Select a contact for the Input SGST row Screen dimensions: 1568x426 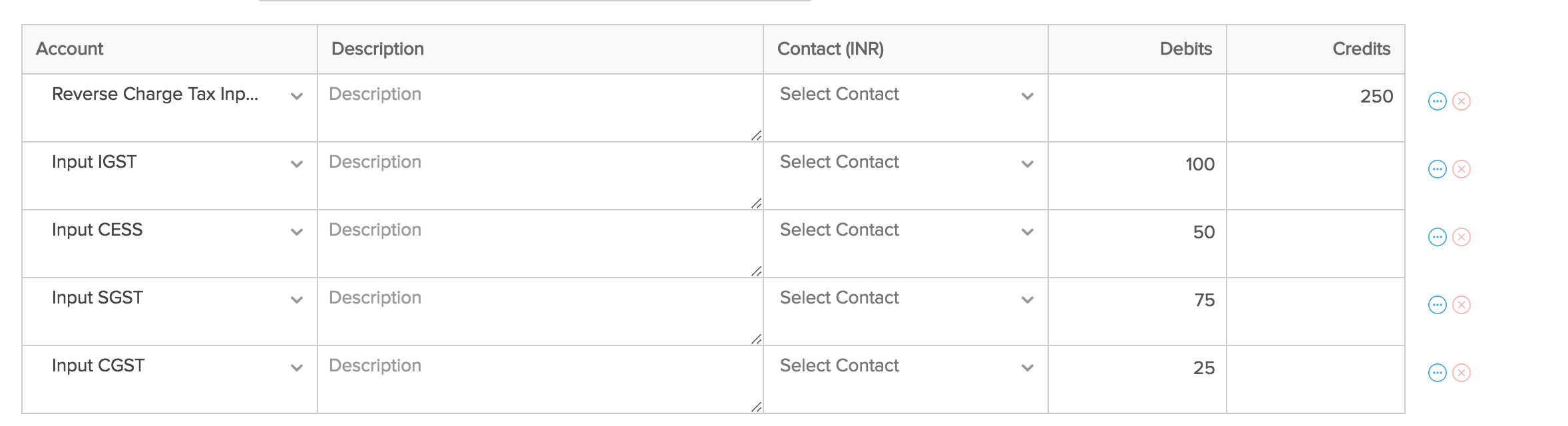pyautogui.click(x=905, y=299)
